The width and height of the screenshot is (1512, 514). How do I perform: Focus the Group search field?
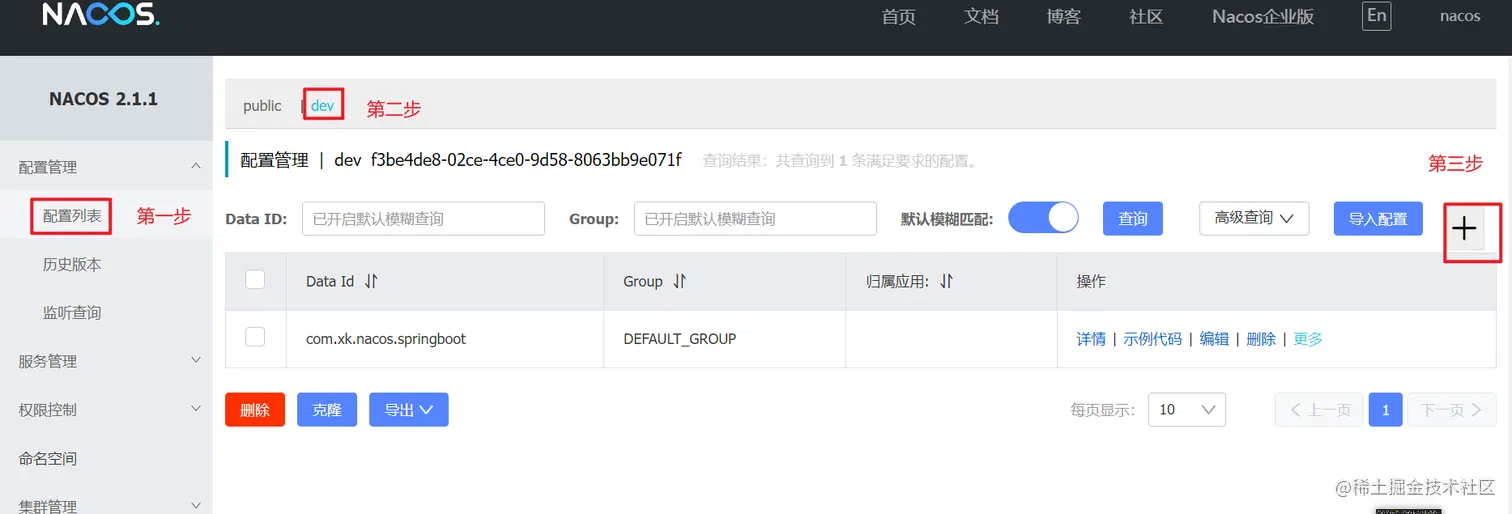click(x=755, y=218)
